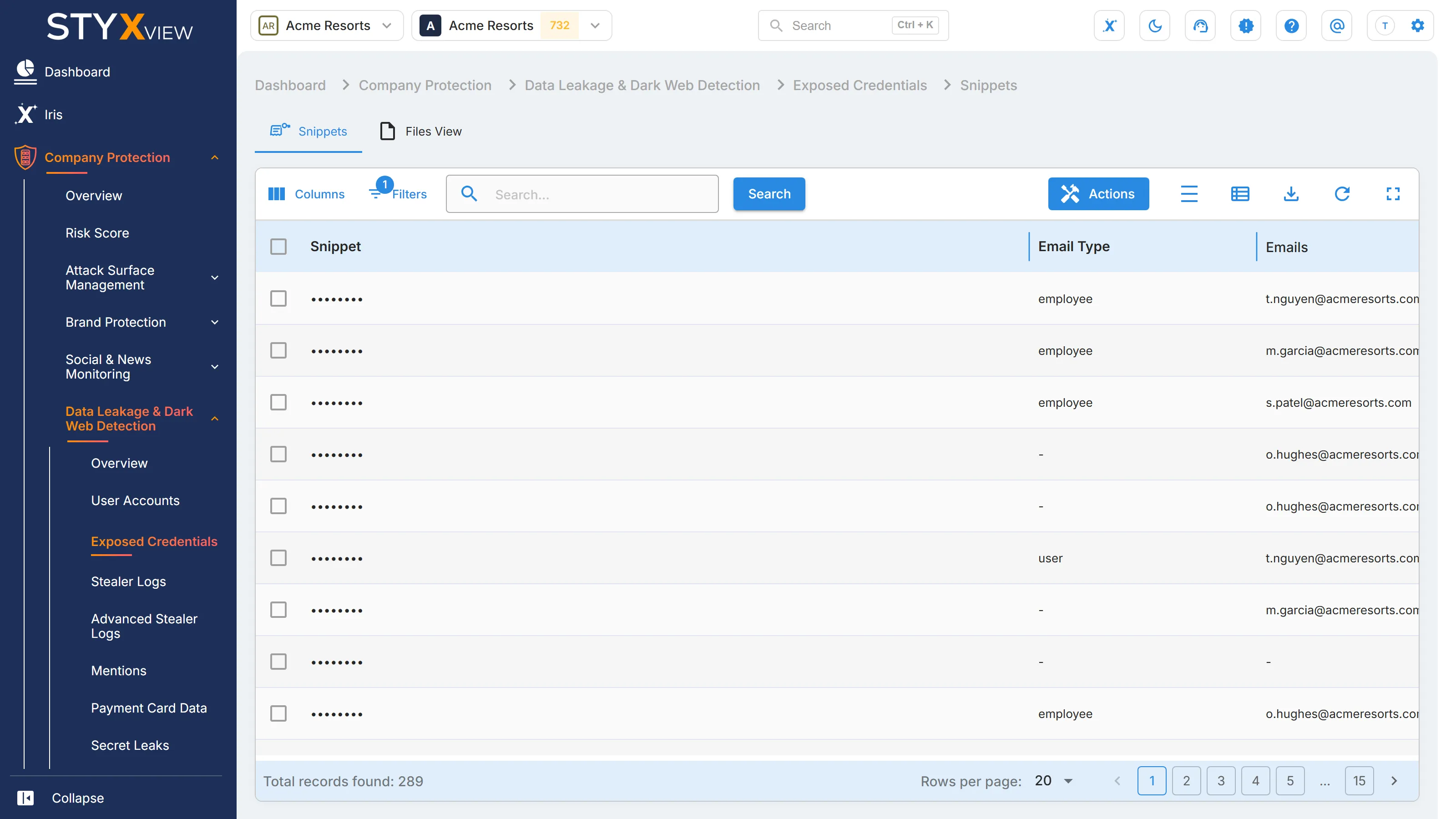
Task: Change rows per page dropdown
Action: pyautogui.click(x=1054, y=781)
